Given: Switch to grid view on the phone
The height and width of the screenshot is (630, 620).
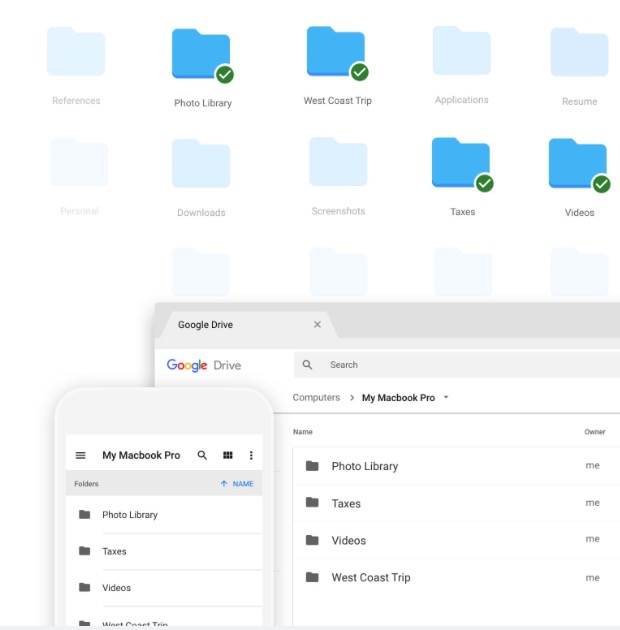Looking at the screenshot, I should [x=228, y=455].
